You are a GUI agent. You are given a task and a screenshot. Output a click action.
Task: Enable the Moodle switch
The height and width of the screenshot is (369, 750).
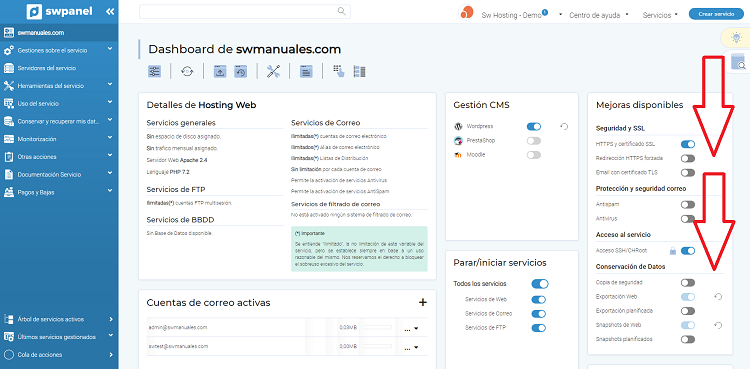[x=534, y=155]
